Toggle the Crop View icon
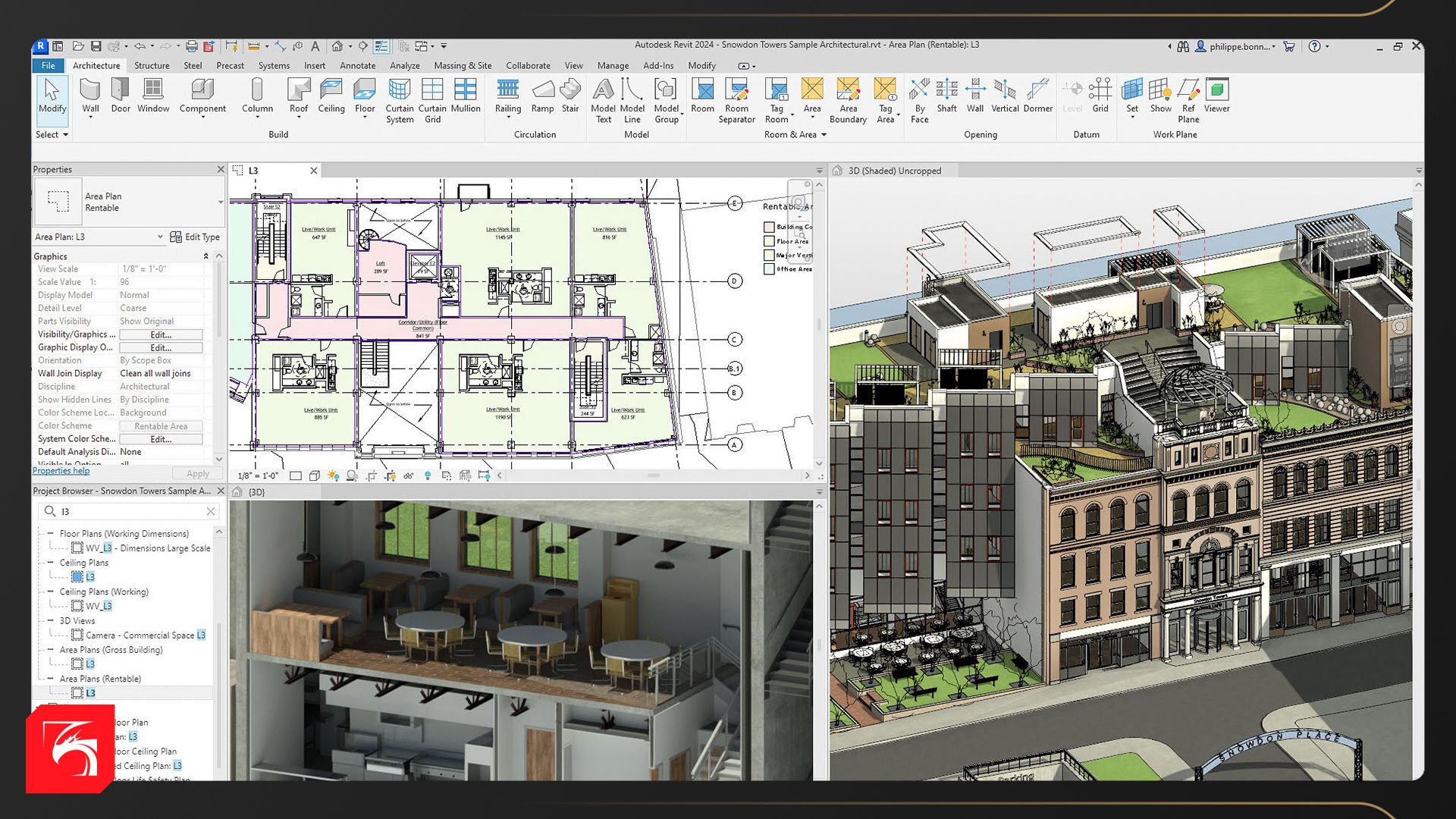The image size is (1456, 819). click(371, 476)
